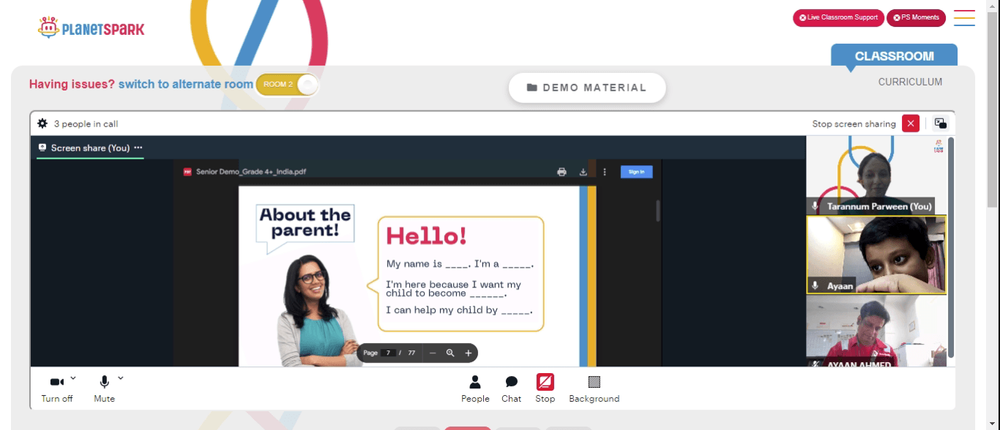Open the DEMO MATERIAL folder

click(x=587, y=88)
